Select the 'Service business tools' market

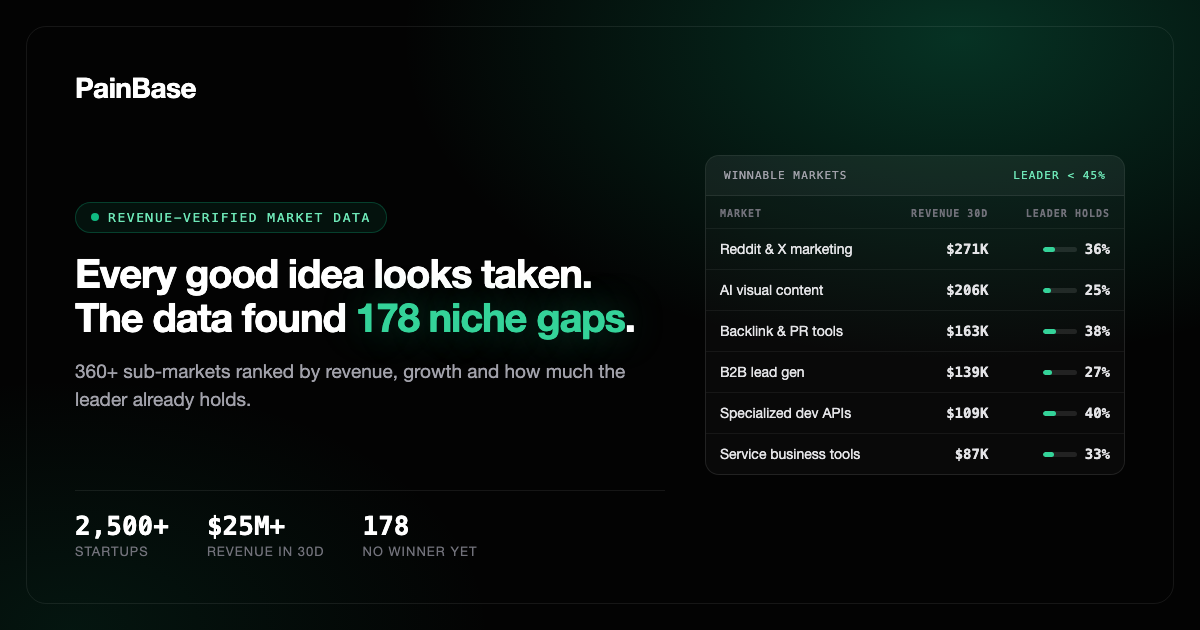pyautogui.click(x=915, y=454)
